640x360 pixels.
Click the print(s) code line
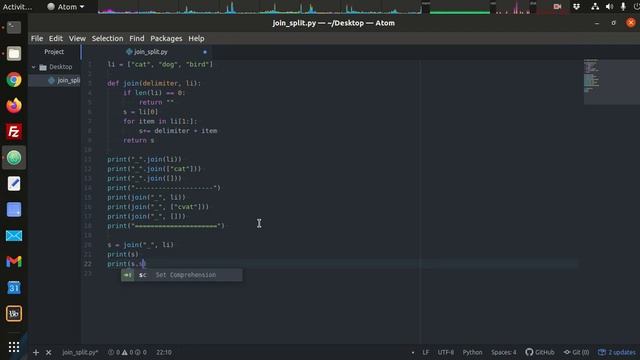(123, 255)
